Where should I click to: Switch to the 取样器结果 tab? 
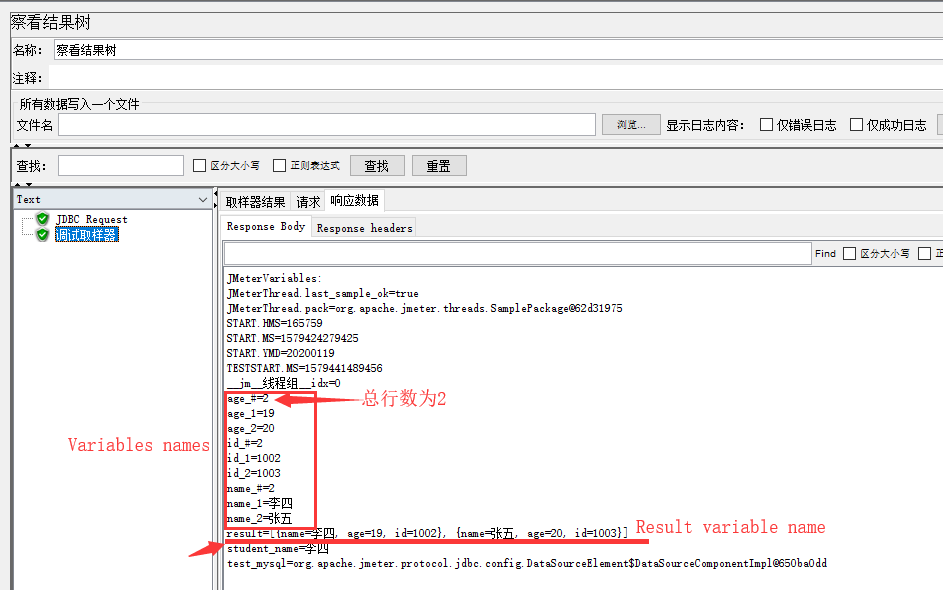(x=256, y=202)
